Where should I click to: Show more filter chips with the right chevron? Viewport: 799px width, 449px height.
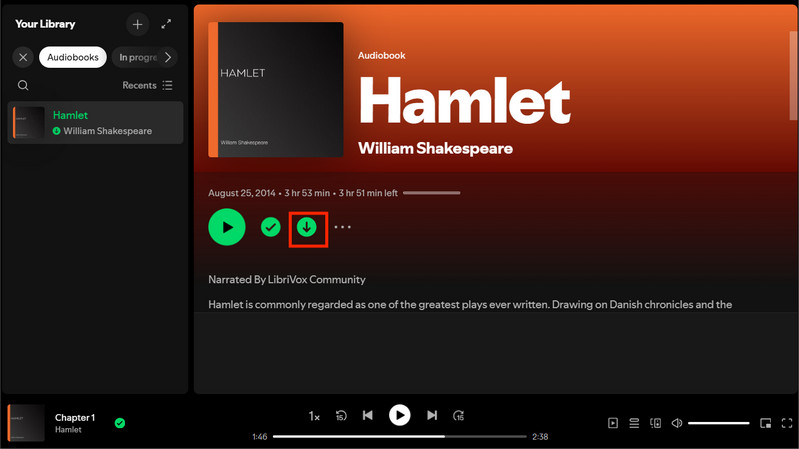tap(168, 57)
